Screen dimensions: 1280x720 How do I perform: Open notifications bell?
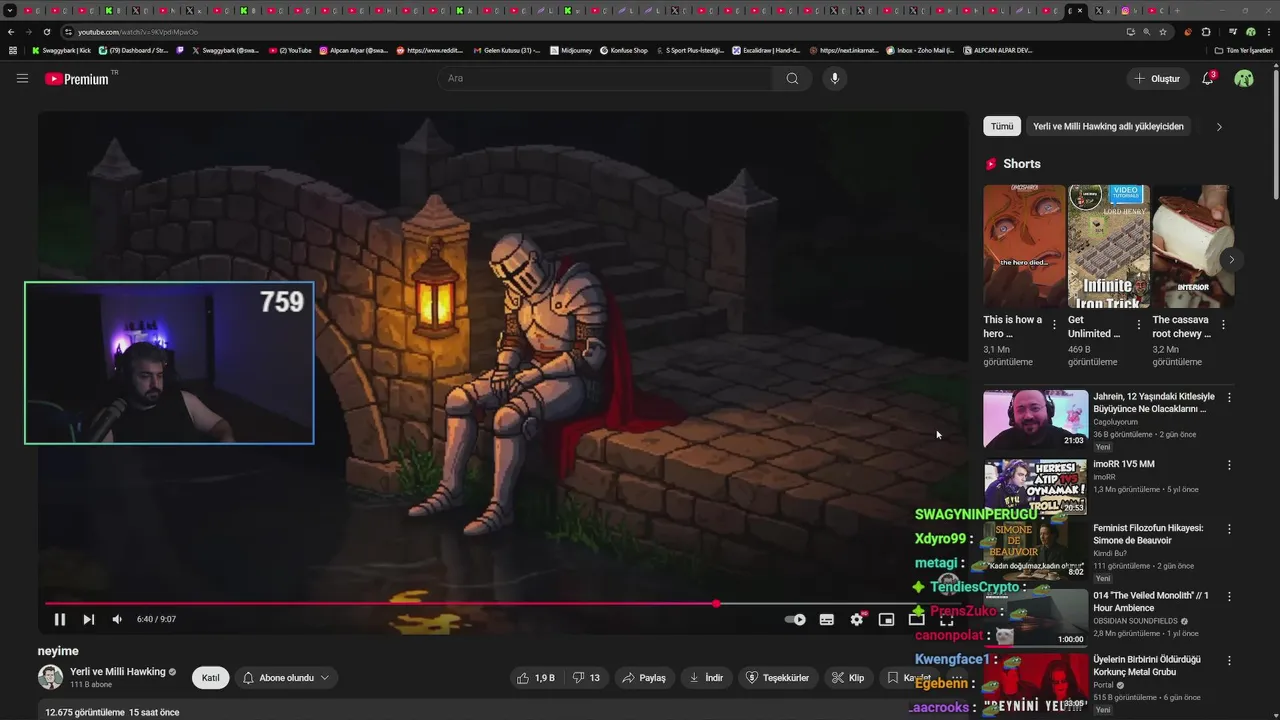(1208, 78)
